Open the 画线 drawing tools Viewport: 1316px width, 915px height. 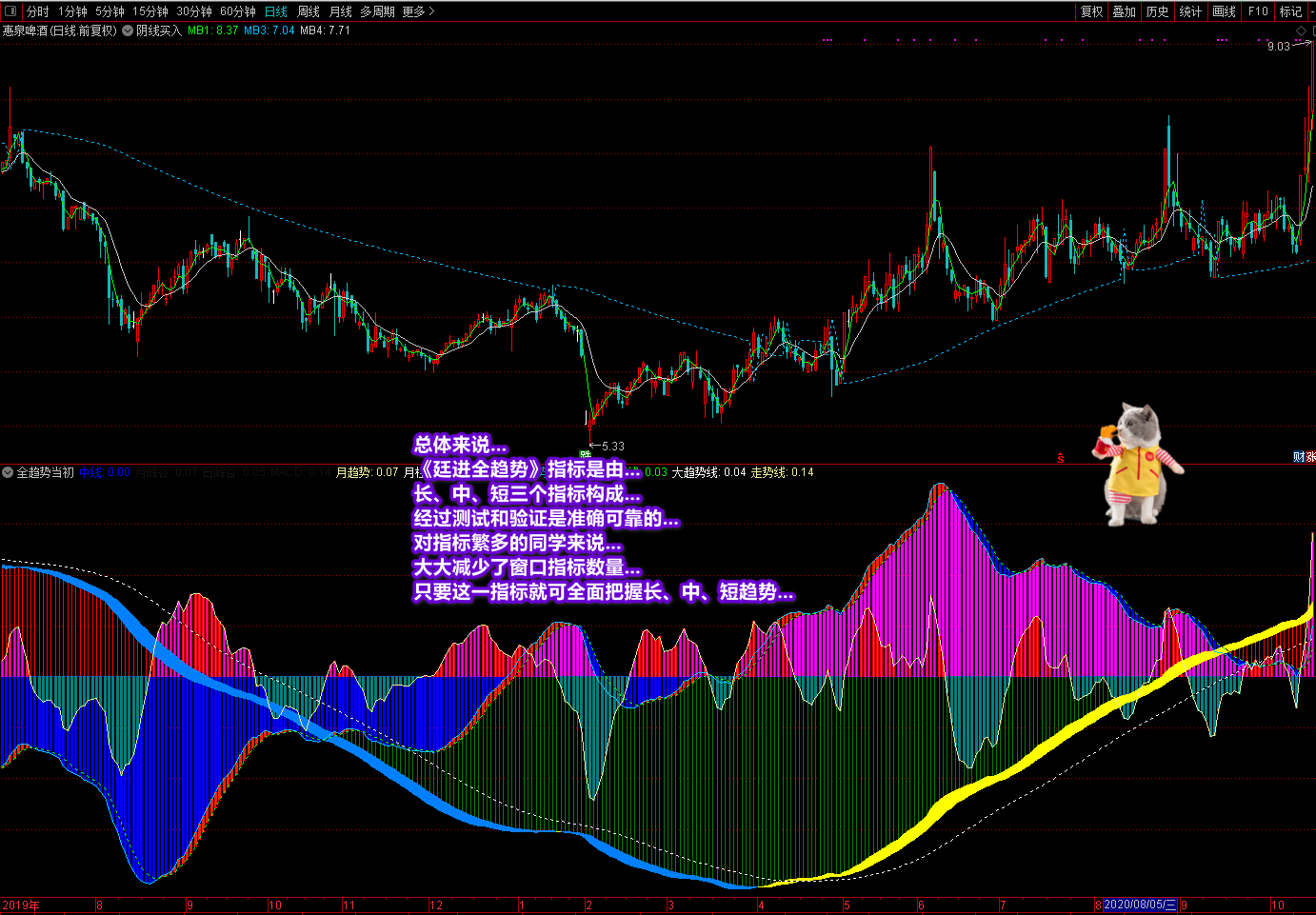1224,11
